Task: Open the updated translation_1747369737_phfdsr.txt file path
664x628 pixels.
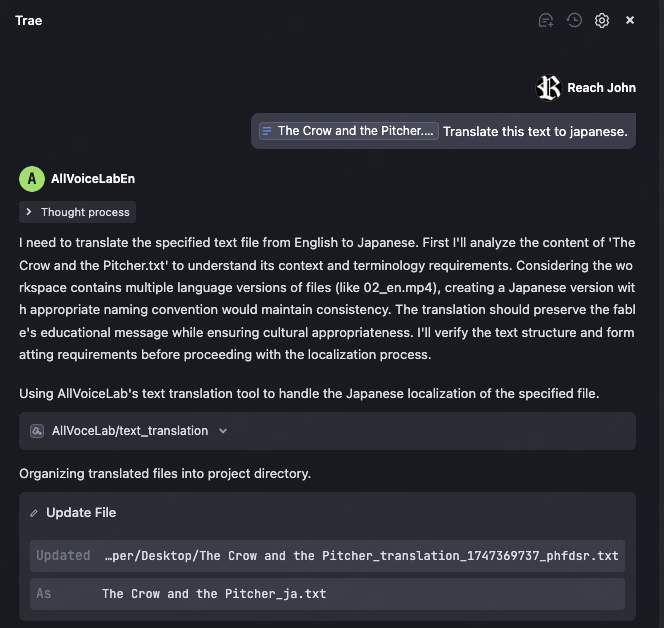Action: tap(361, 556)
